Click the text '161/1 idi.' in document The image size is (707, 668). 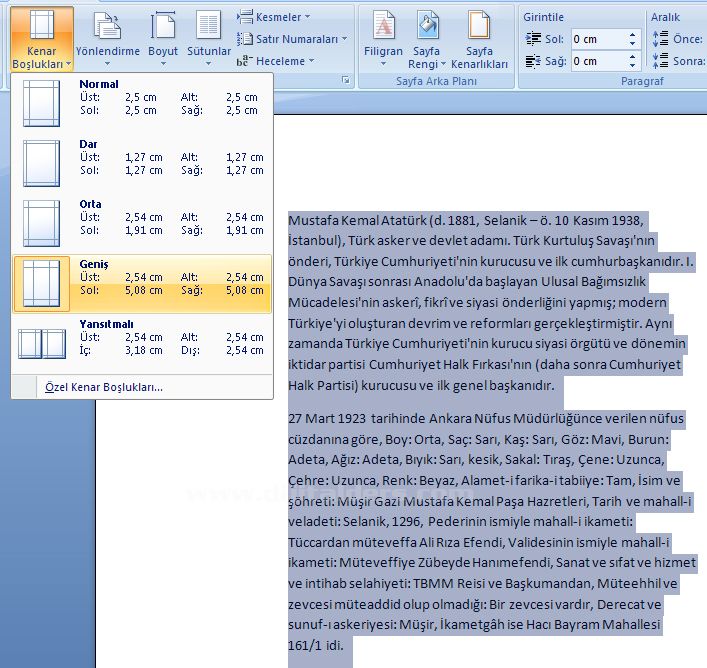(316, 645)
